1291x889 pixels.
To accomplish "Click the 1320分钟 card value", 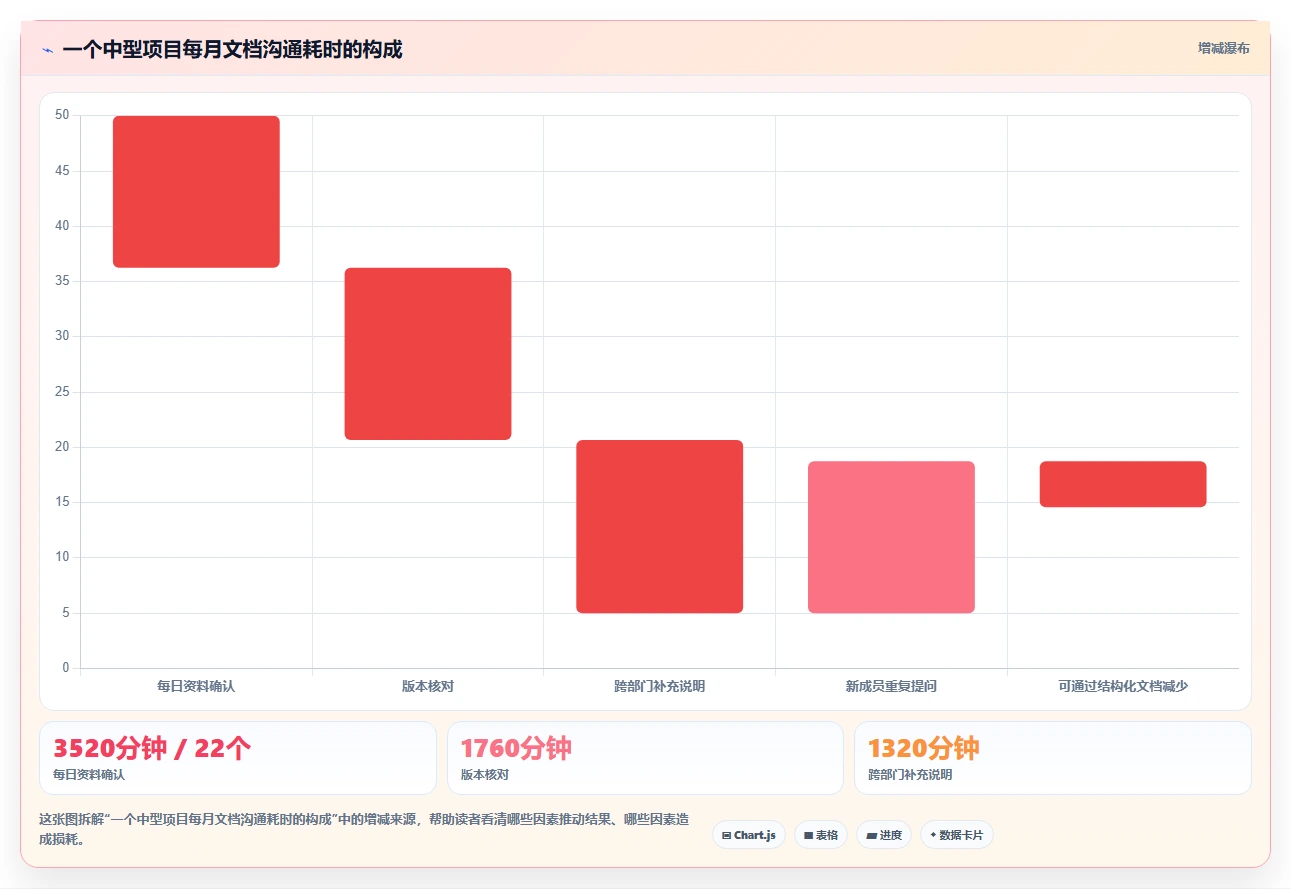I will (x=924, y=748).
